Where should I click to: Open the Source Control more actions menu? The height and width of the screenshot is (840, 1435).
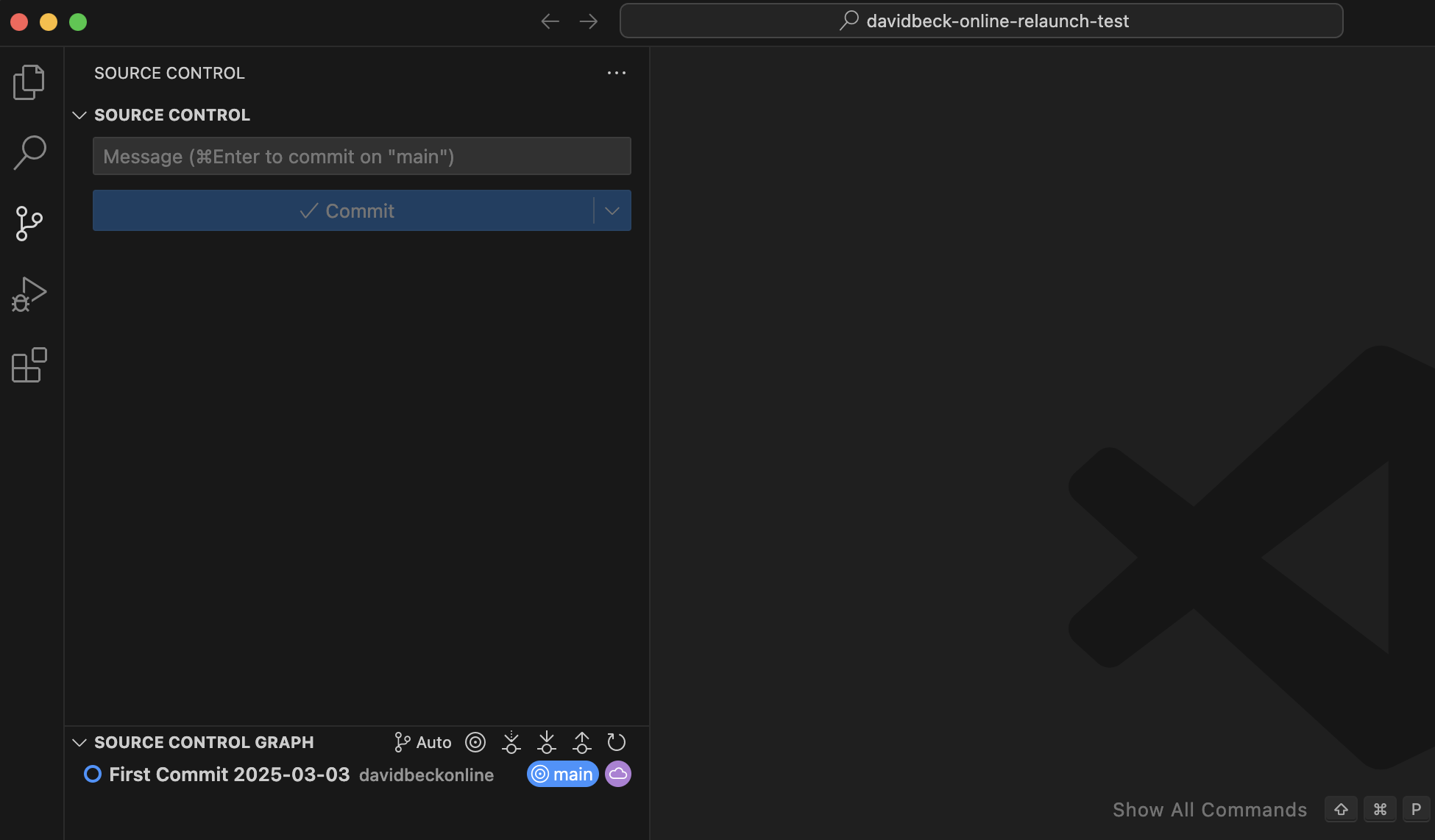pos(617,72)
